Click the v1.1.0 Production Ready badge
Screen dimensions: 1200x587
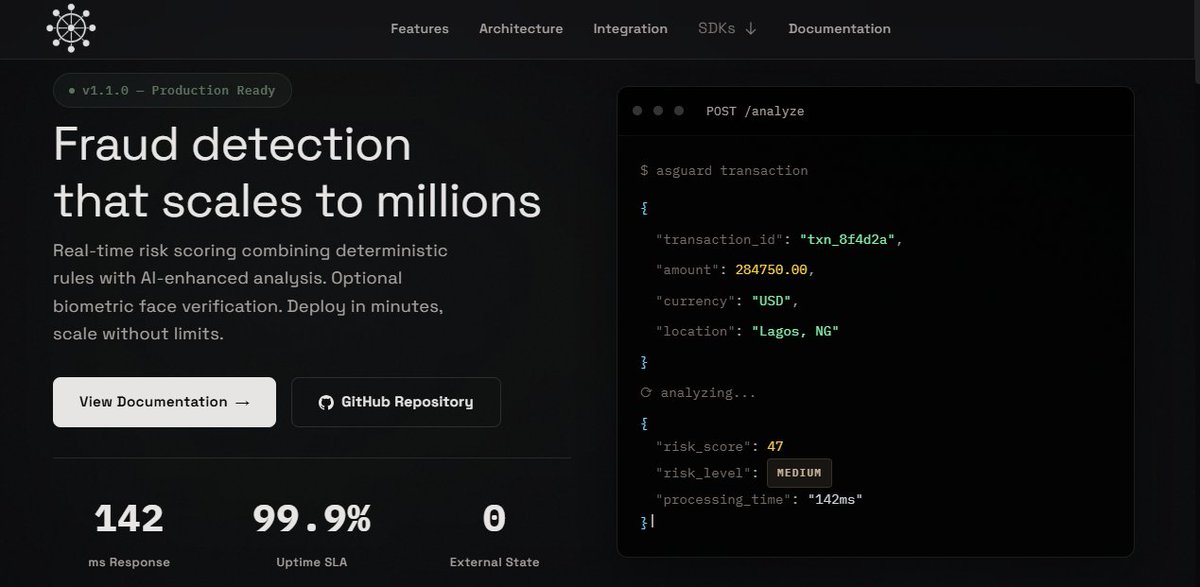coord(172,90)
